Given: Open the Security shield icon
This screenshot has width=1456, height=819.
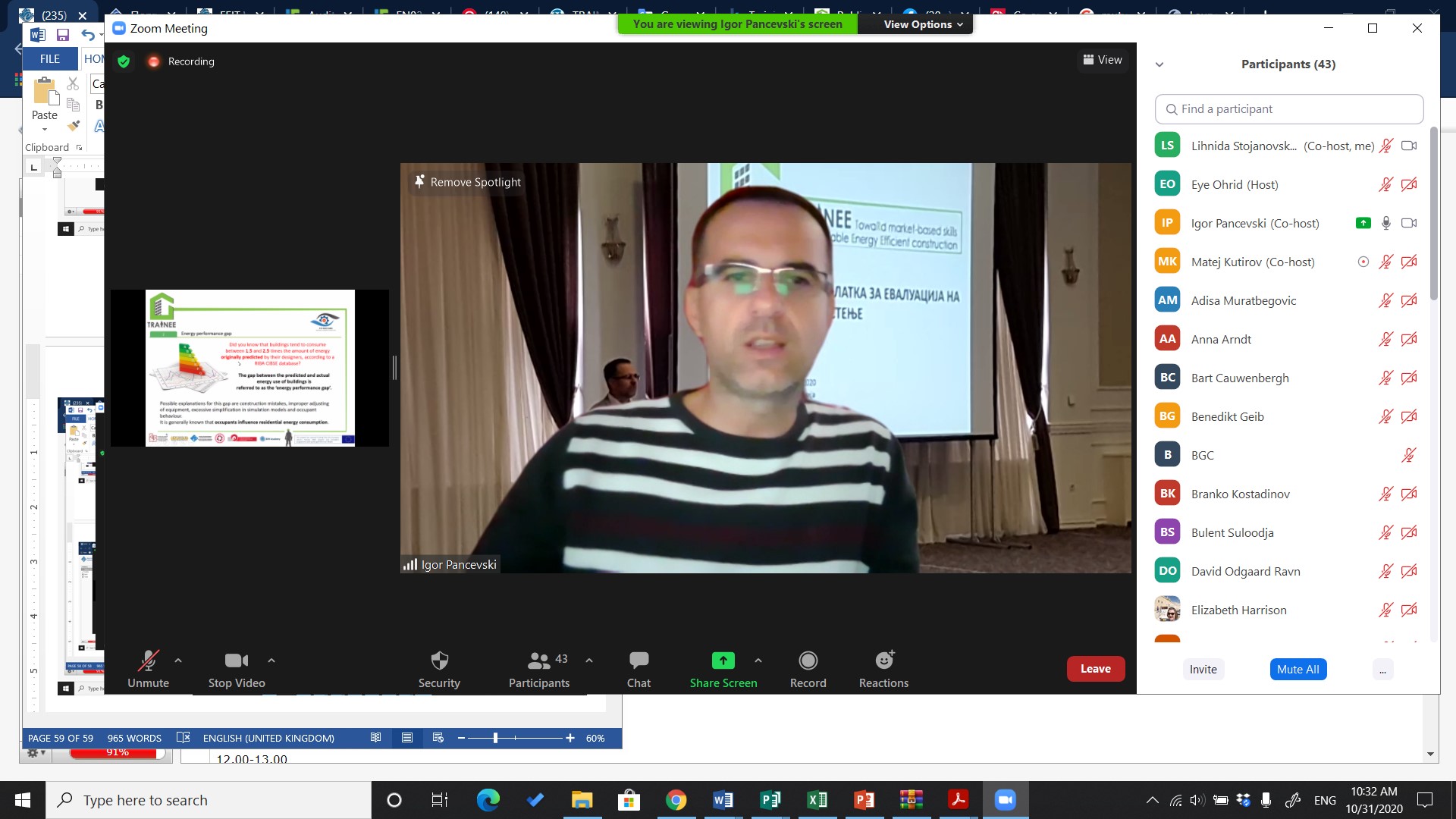Looking at the screenshot, I should pos(439,661).
